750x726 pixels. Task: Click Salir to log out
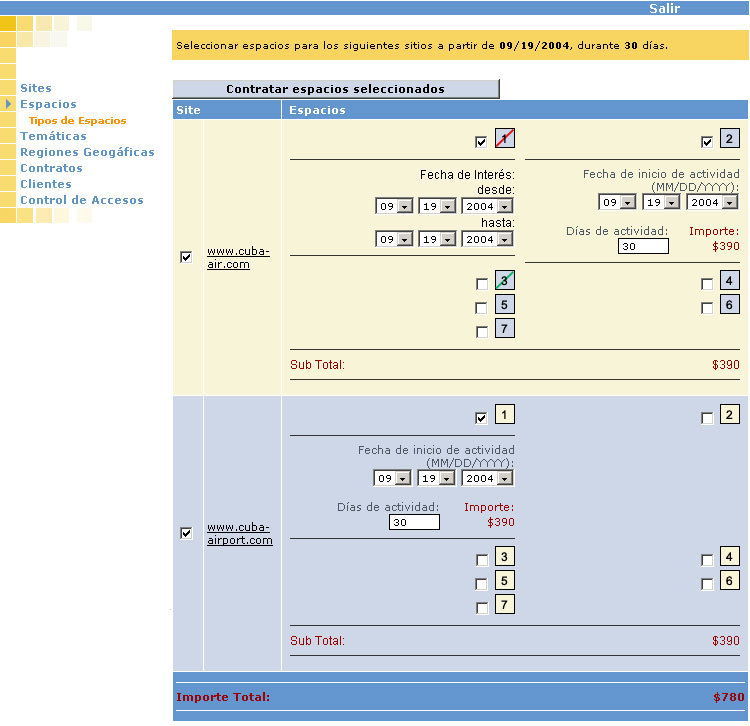click(664, 8)
